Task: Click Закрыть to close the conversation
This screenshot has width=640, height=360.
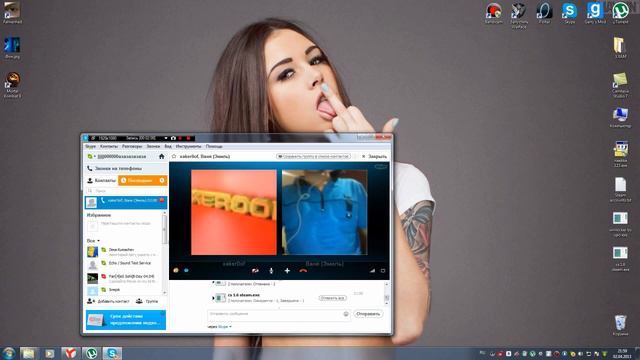Action: [x=374, y=156]
